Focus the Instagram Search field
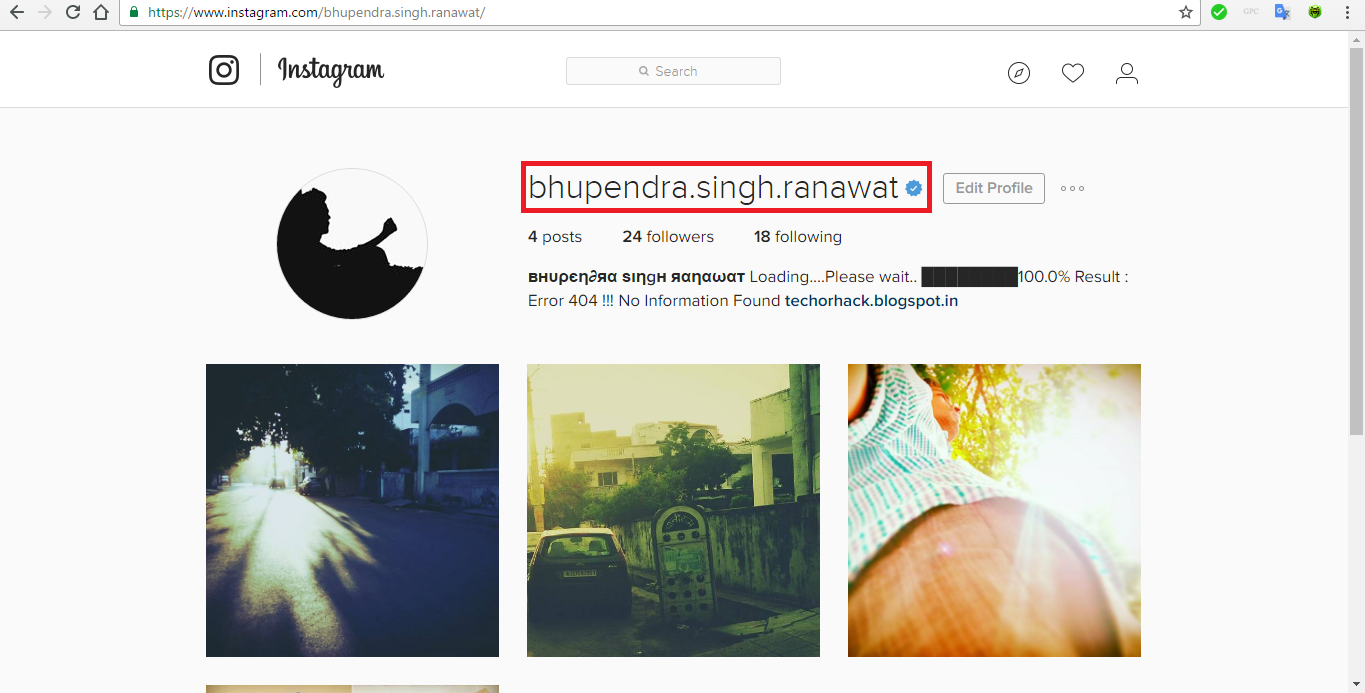1365x693 pixels. [673, 71]
